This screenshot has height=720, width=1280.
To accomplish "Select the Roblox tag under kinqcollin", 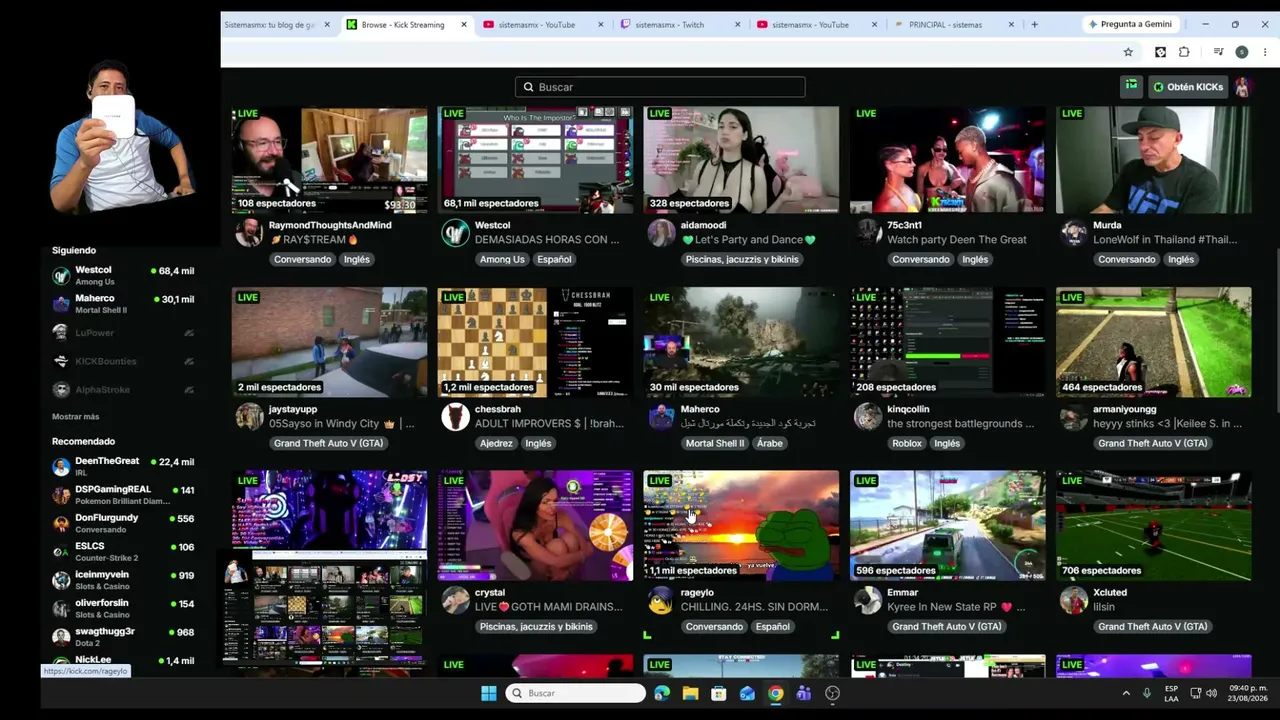I will 907,443.
